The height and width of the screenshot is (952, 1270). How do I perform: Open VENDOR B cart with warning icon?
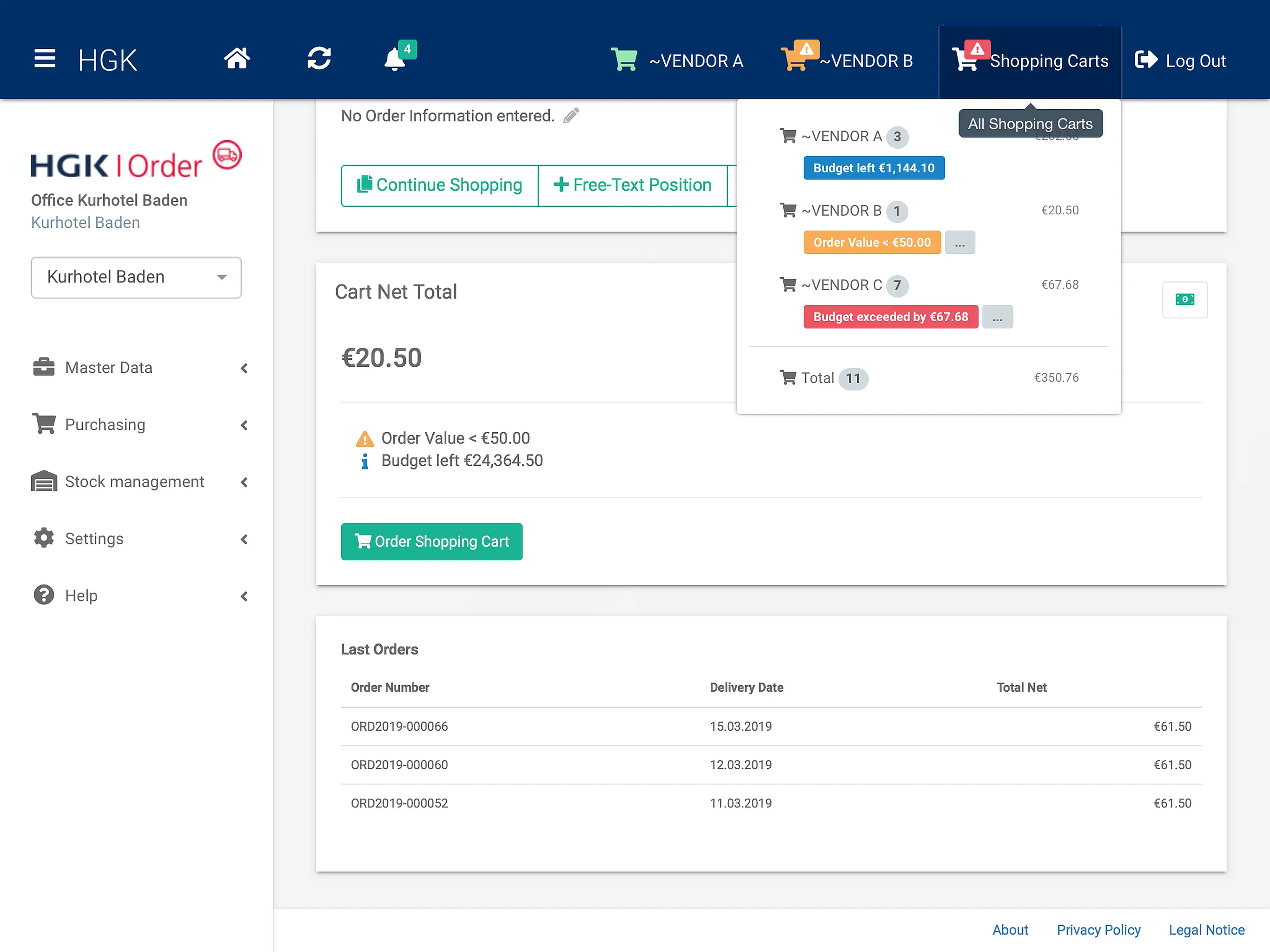point(847,59)
